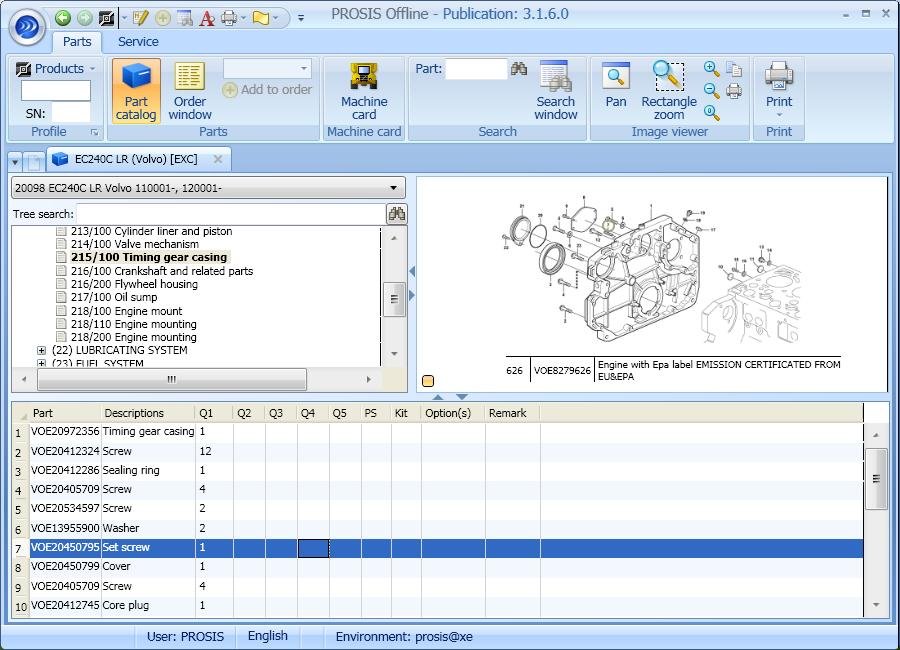Go back with the green arrow
900x650 pixels.
(63, 18)
